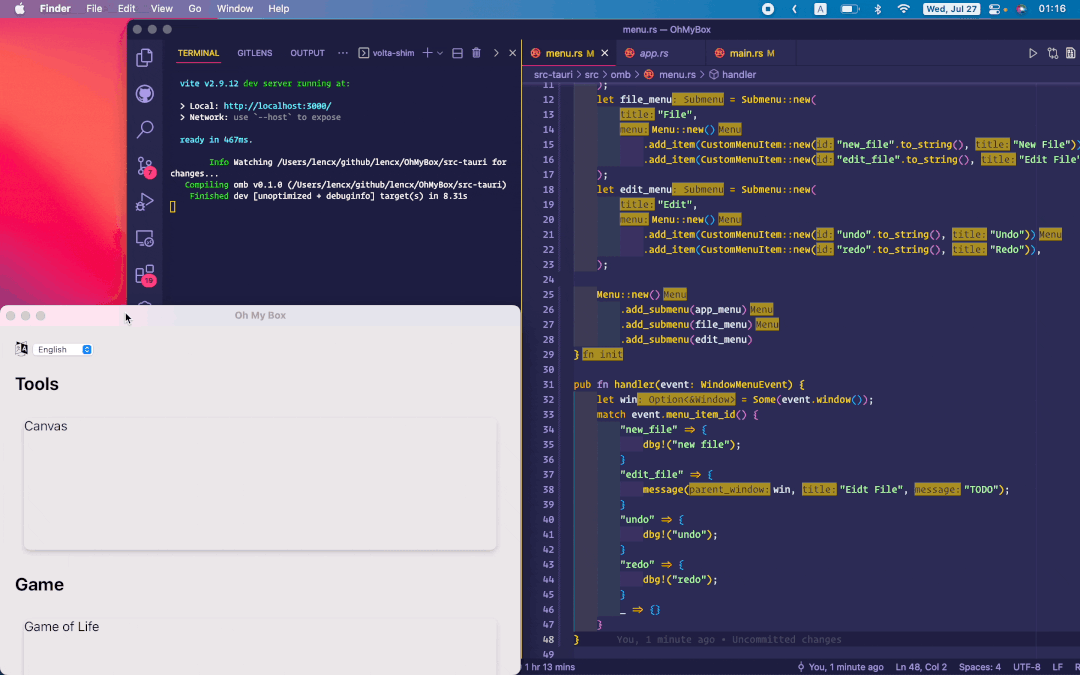Open the main.rs editor tab
The height and width of the screenshot is (675, 1080).
[x=745, y=53]
